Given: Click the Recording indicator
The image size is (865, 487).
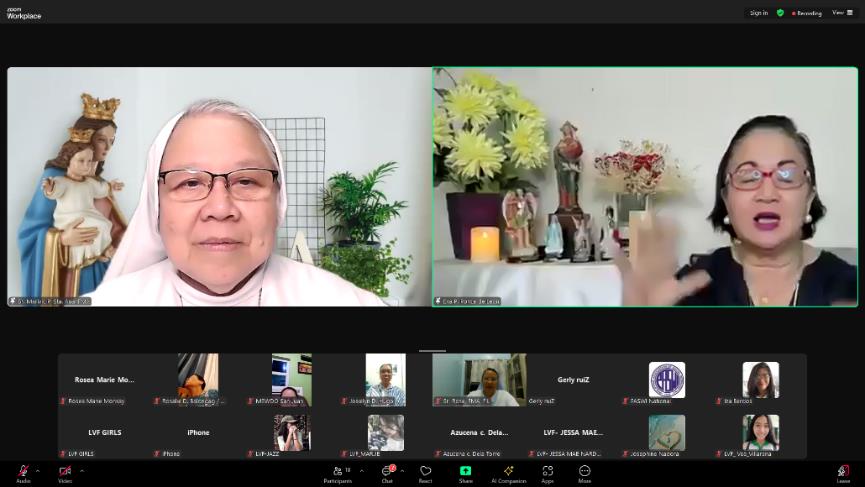Looking at the screenshot, I should (x=806, y=13).
